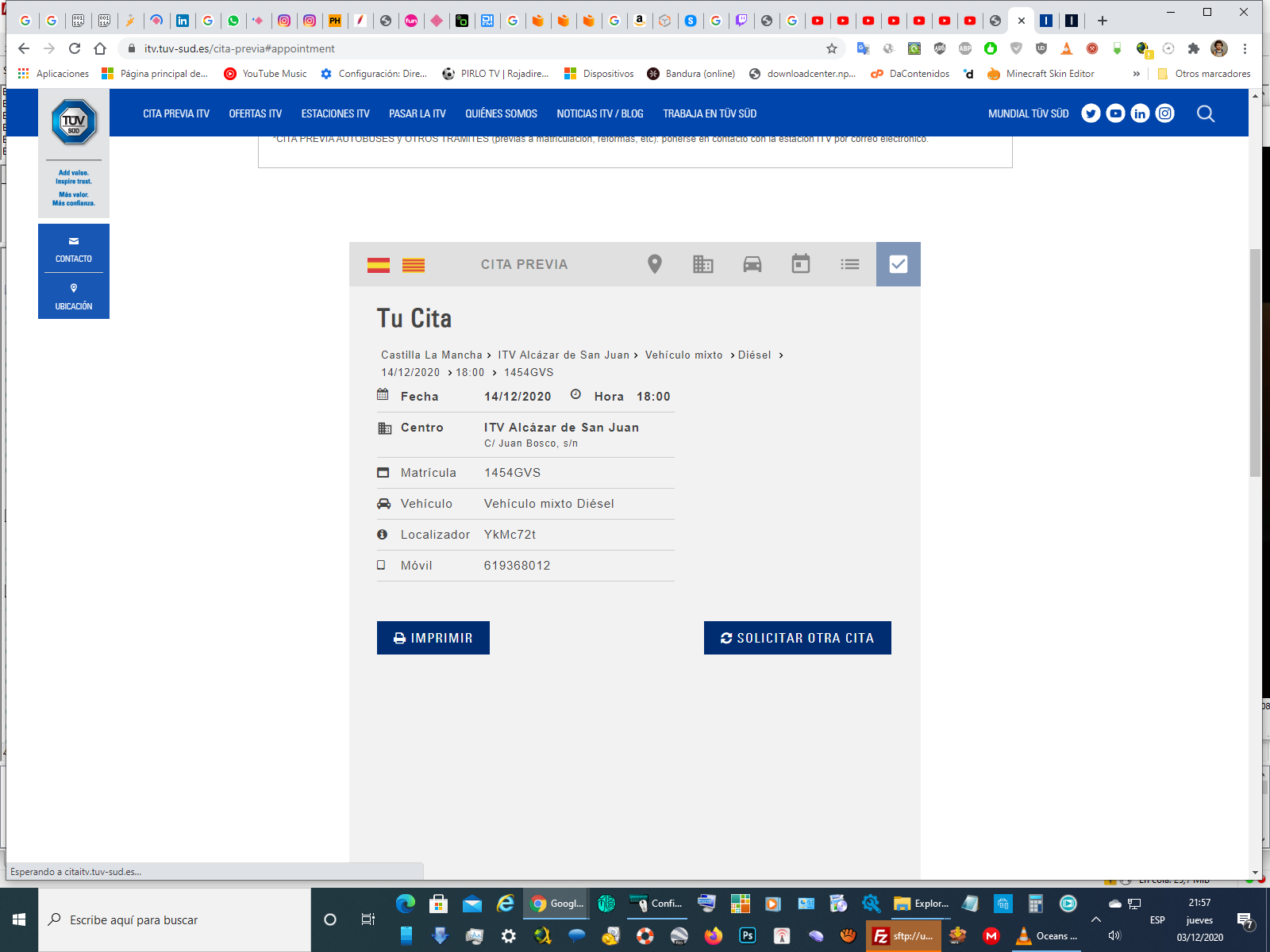Open TÜV SÜD Twitter profile icon

tap(1091, 113)
